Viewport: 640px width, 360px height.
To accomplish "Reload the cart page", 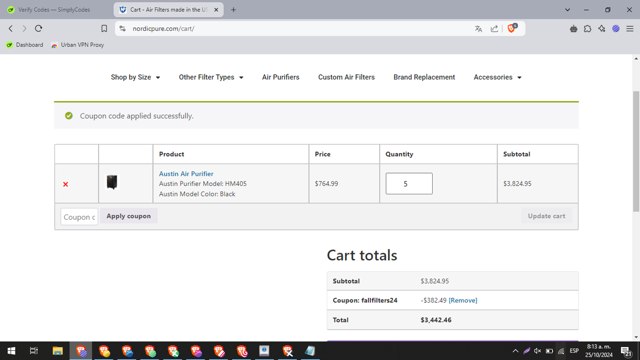I will click(x=38, y=29).
